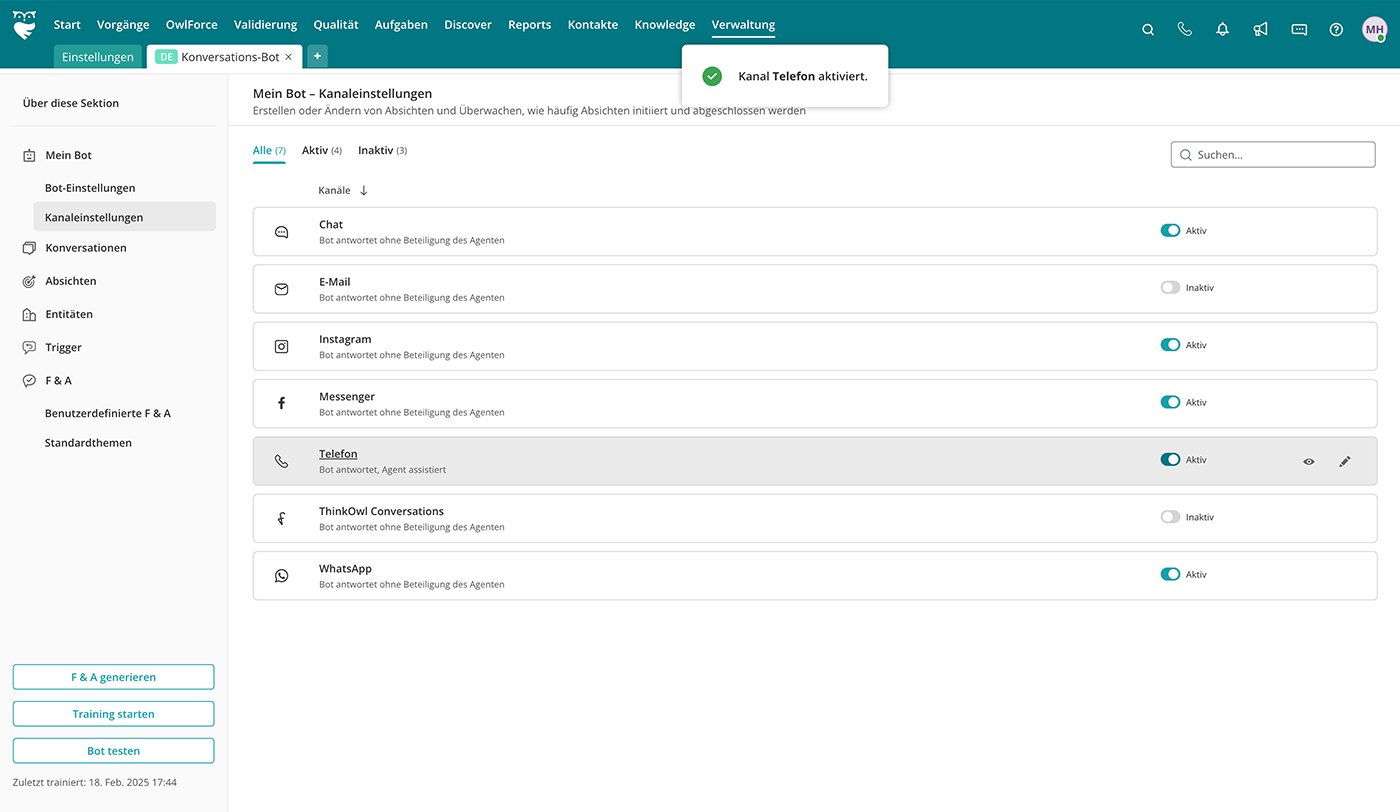Click the Instagram channel icon
This screenshot has width=1400, height=812.
click(281, 346)
